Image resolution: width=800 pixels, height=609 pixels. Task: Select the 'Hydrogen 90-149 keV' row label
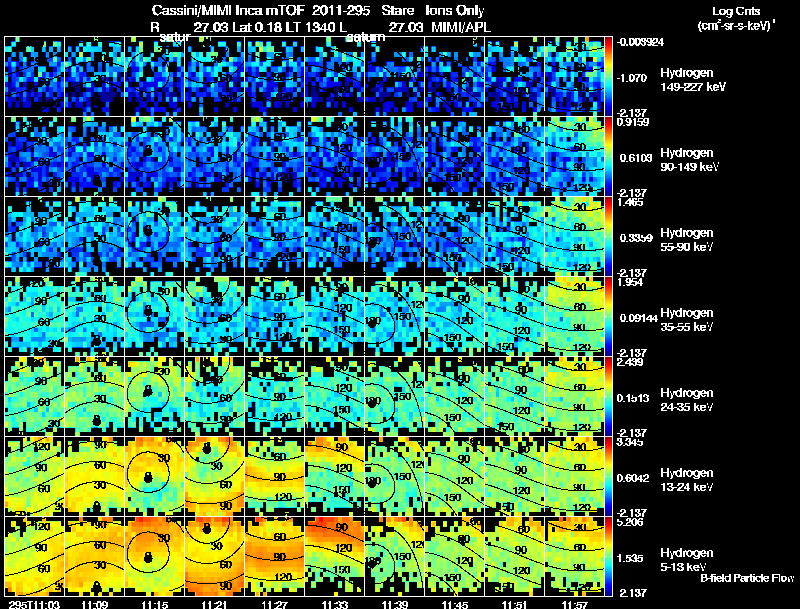point(690,160)
